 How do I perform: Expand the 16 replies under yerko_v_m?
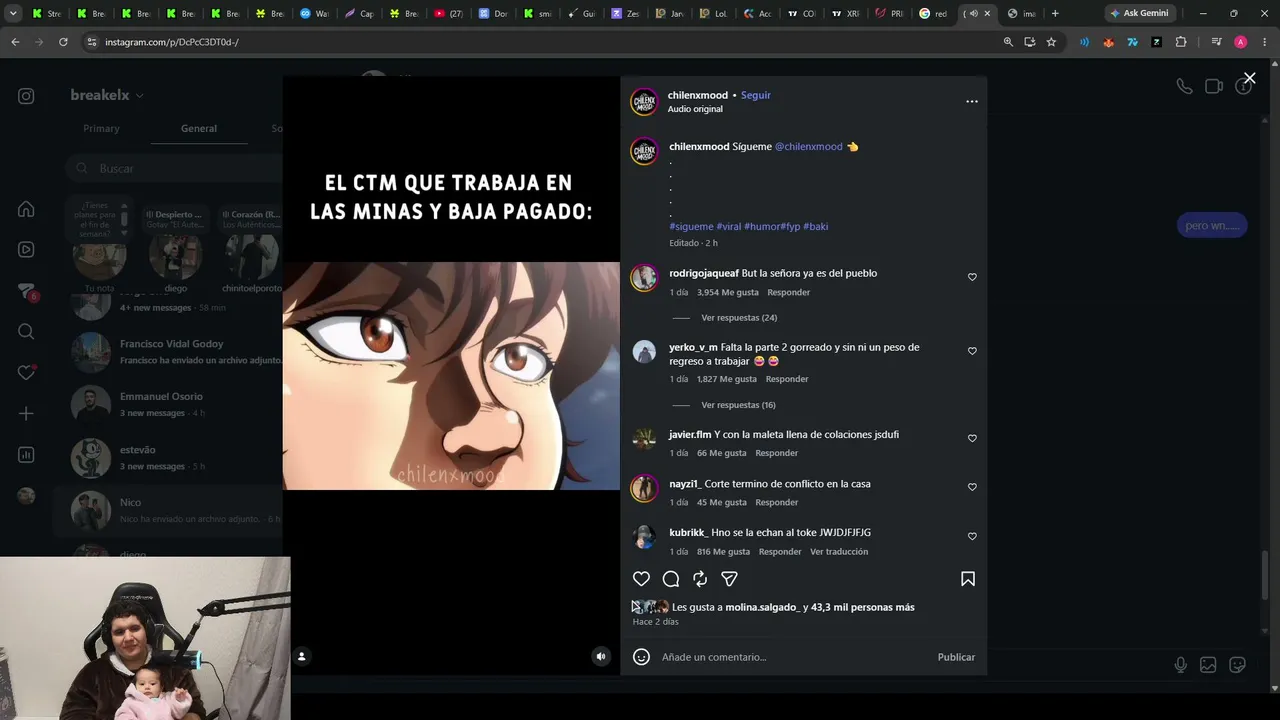(x=738, y=405)
